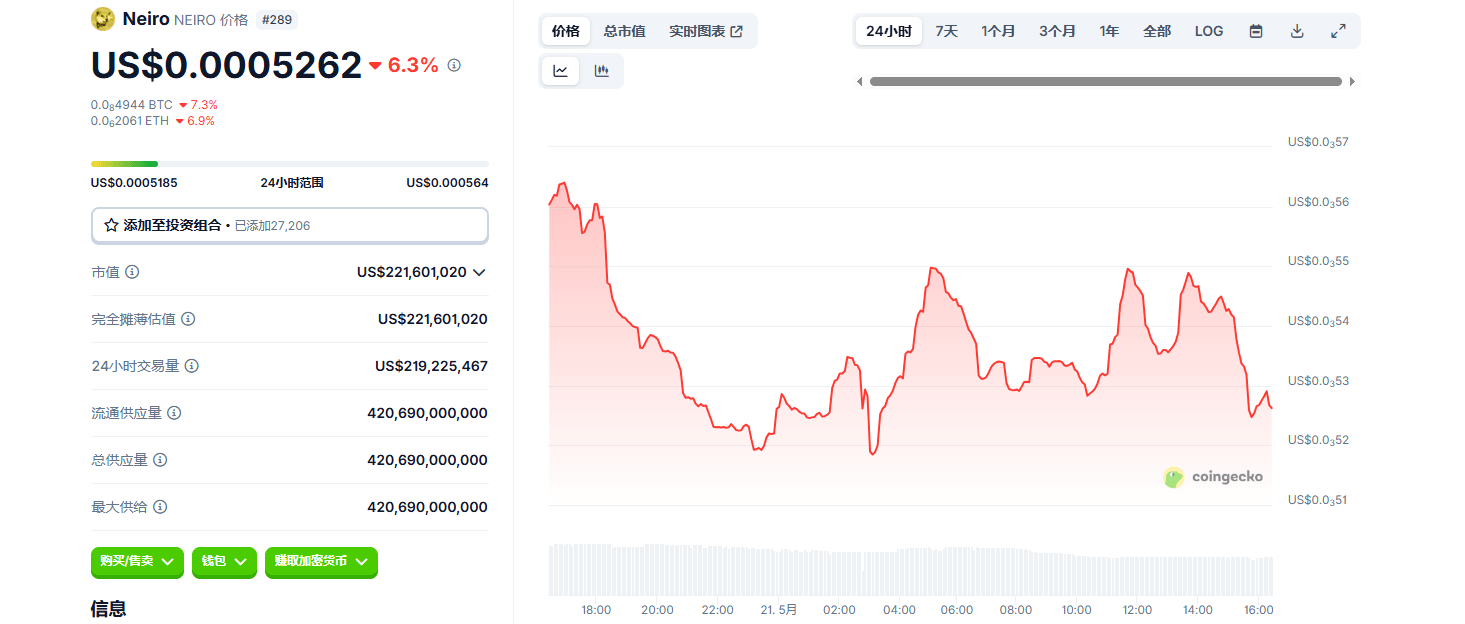Toggle LOG scale on chart
The width and height of the screenshot is (1465, 624).
pos(1209,31)
